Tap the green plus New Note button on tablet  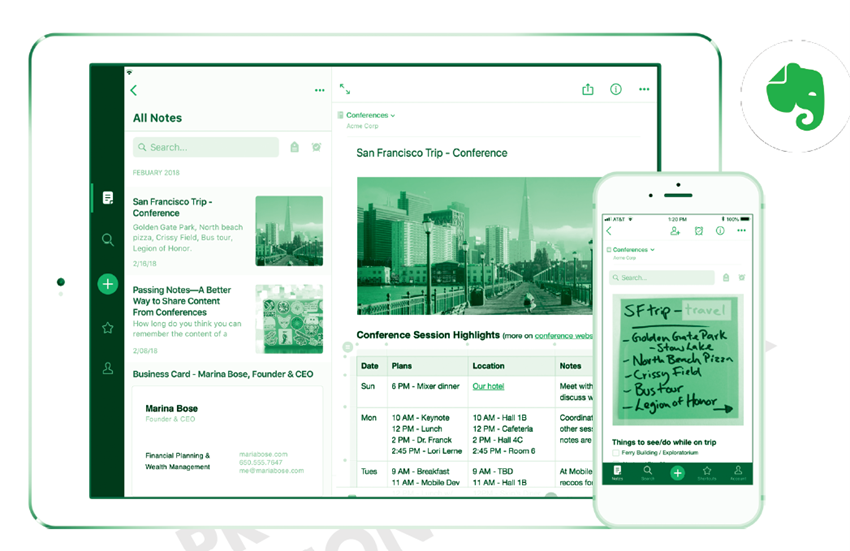(108, 284)
